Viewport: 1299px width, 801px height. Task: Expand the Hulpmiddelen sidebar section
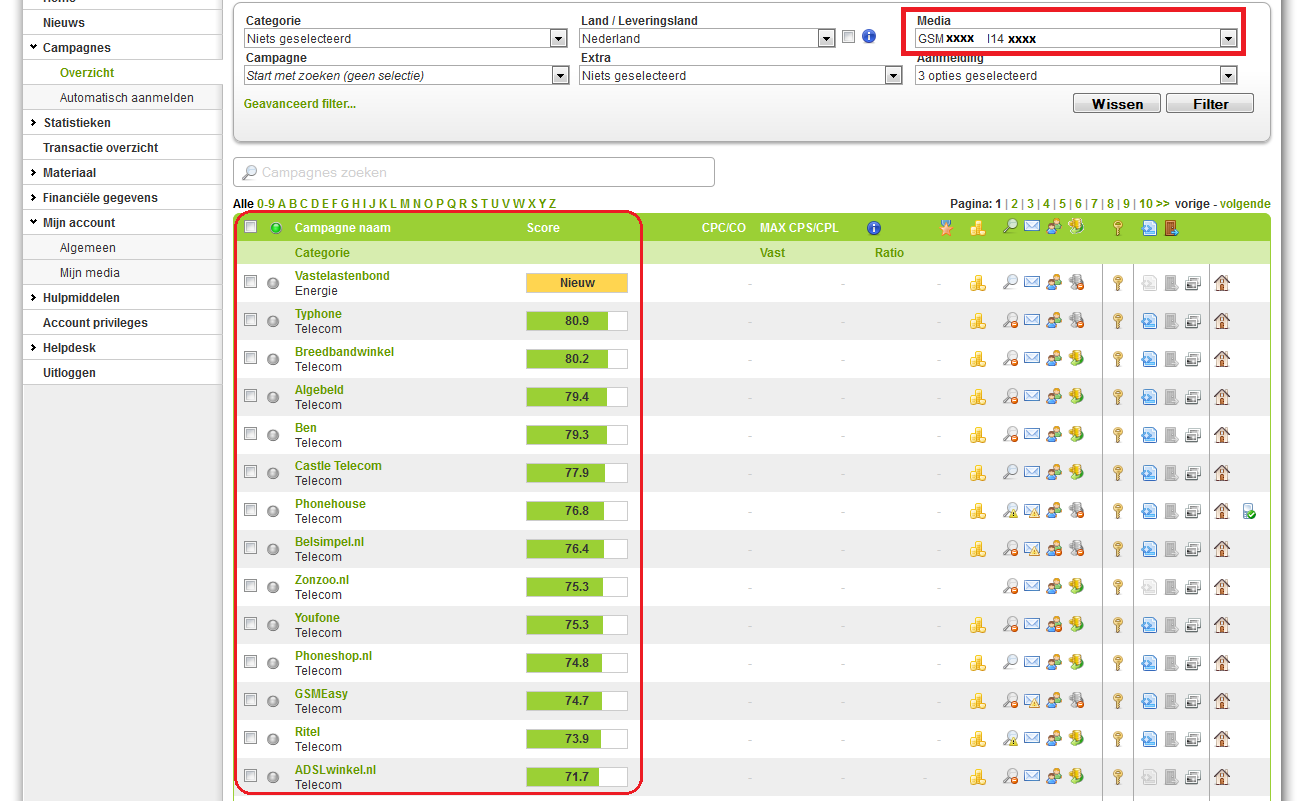pyautogui.click(x=81, y=297)
